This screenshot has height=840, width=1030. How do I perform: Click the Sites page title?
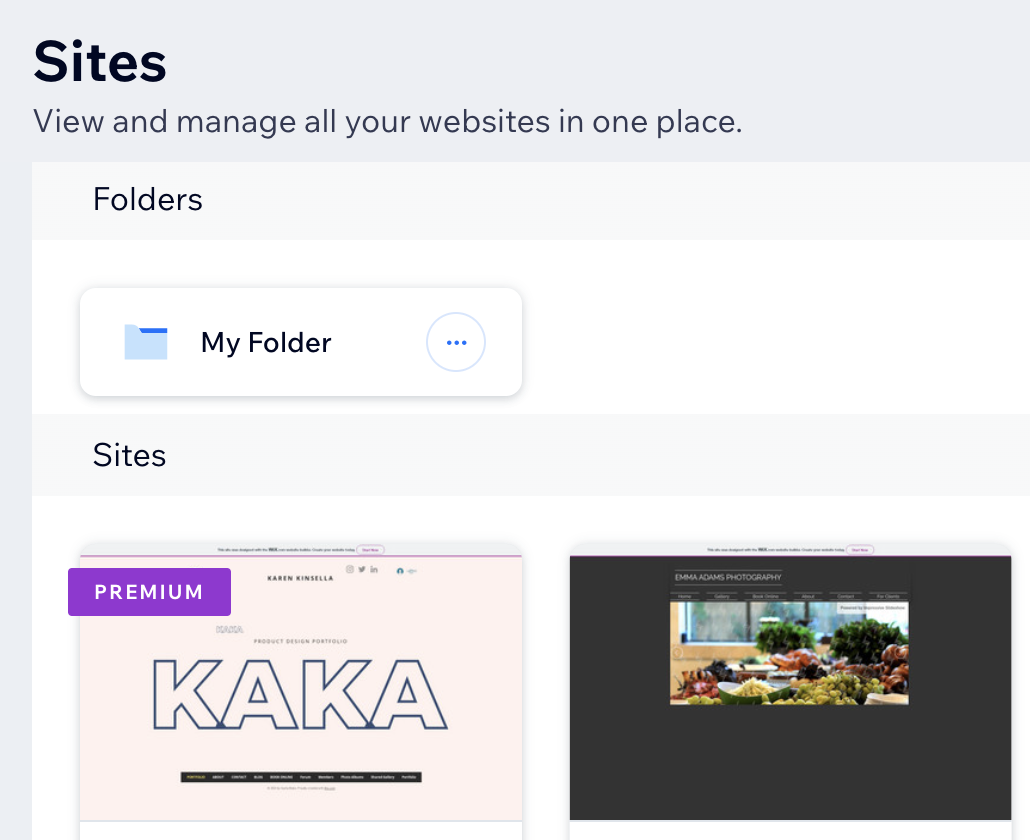100,62
